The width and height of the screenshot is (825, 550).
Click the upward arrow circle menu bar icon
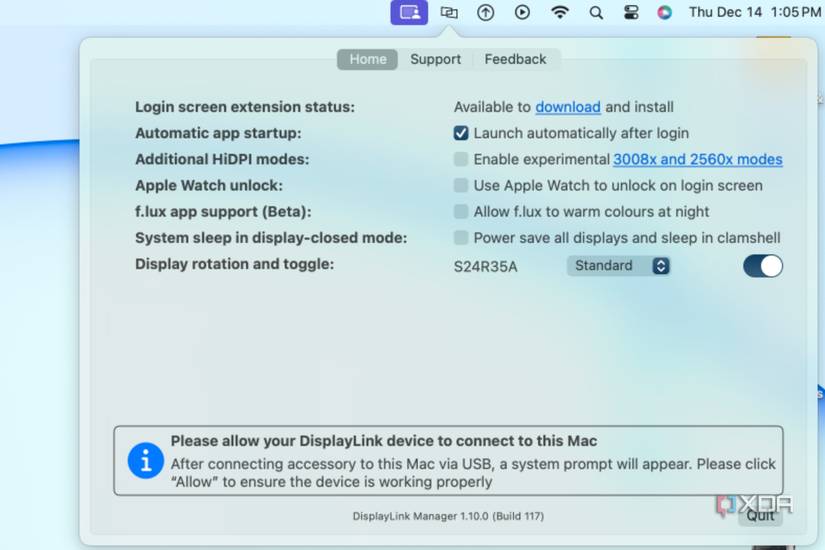point(485,12)
